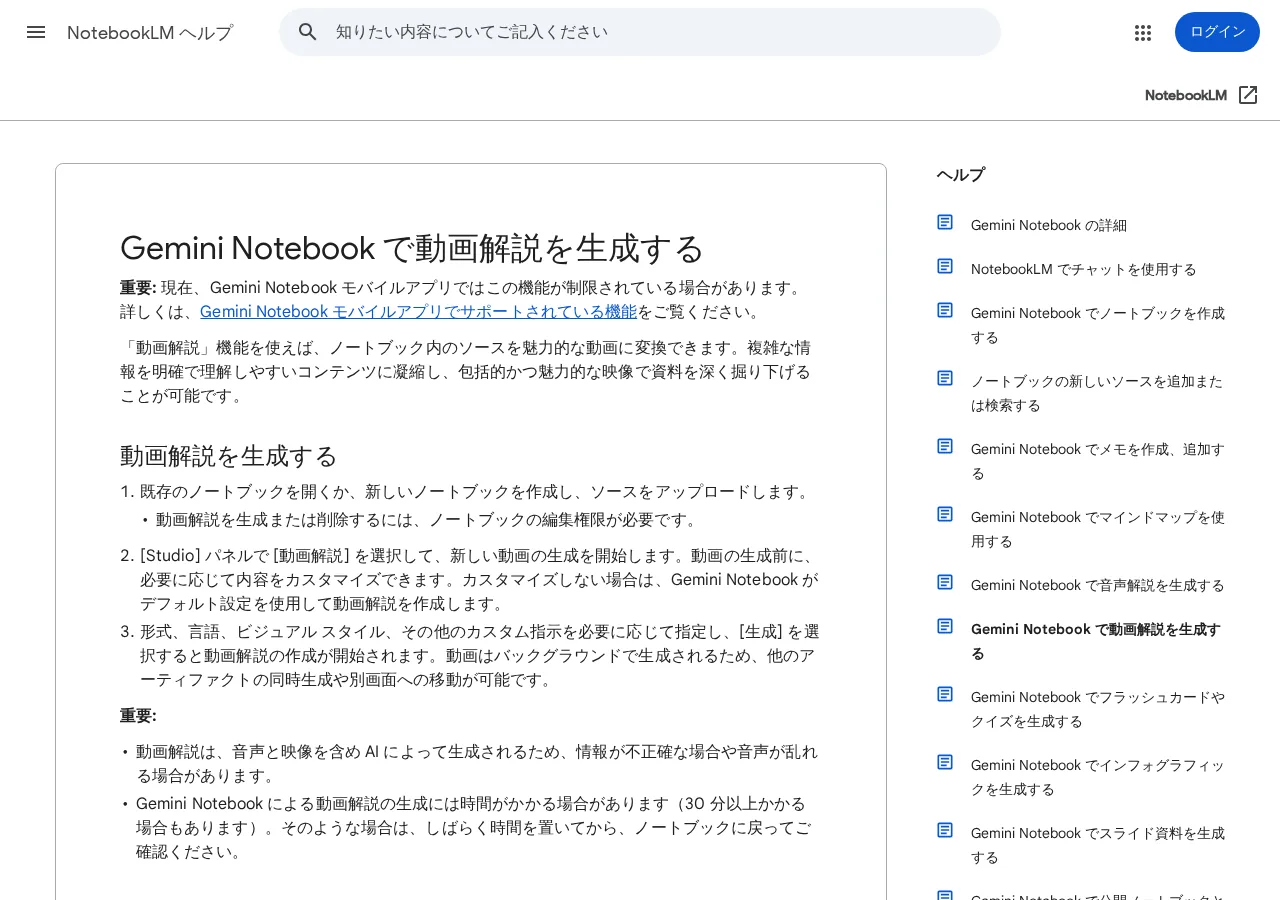Viewport: 1280px width, 900px height.
Task: Click article icon for ノートブックを作成する
Action: 945,310
